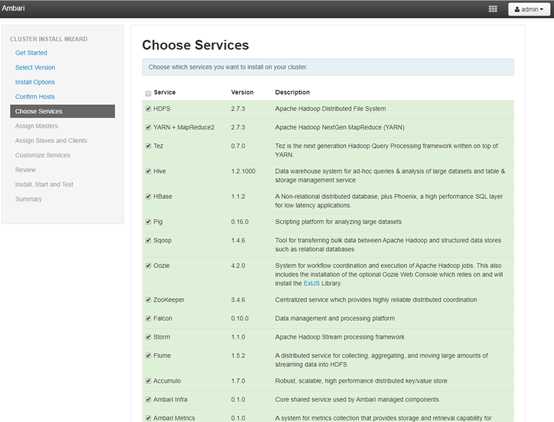The width and height of the screenshot is (554, 422).
Task: Click the Customize Services wizard step
Action: click(x=43, y=155)
